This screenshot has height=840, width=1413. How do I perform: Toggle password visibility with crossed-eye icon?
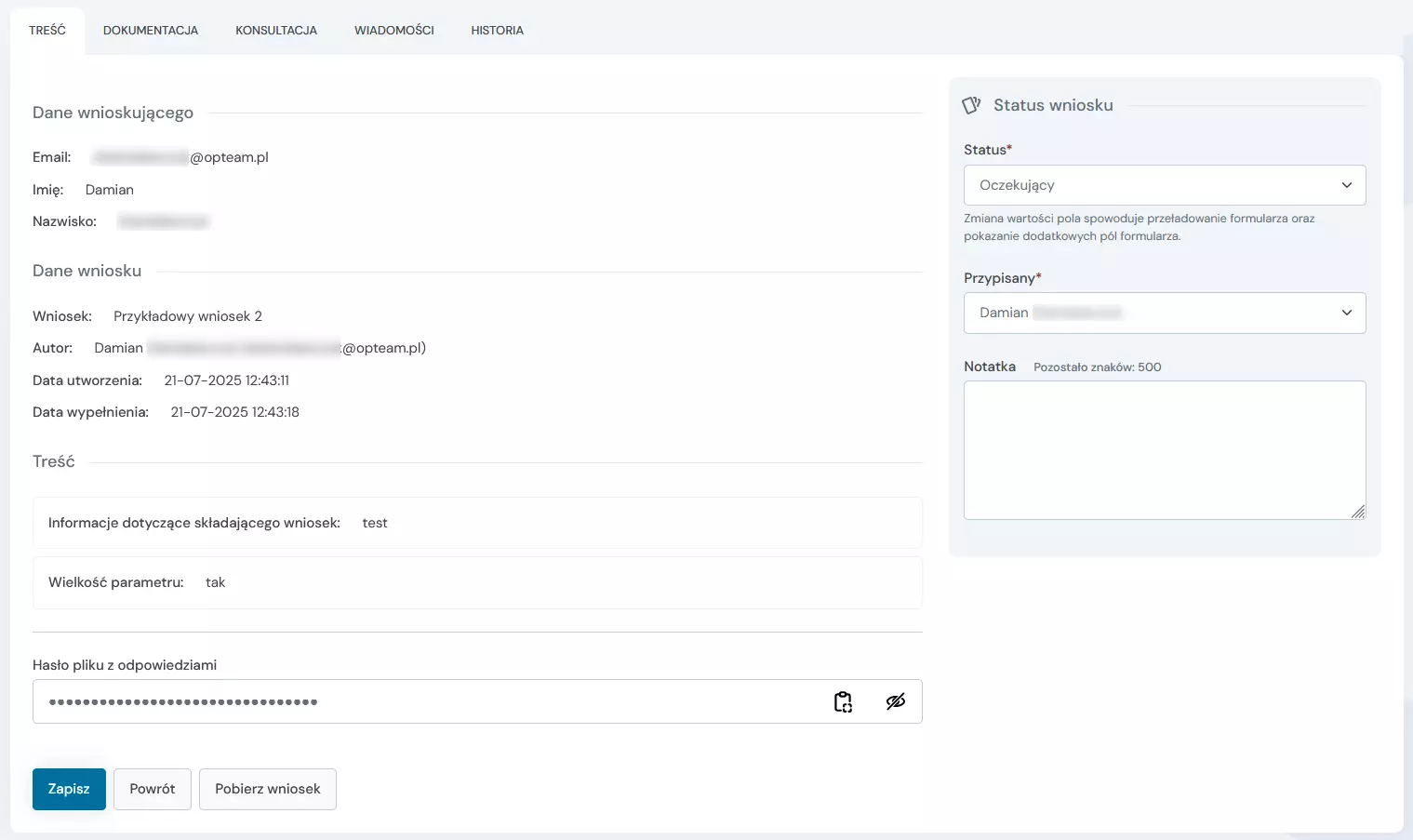click(895, 702)
